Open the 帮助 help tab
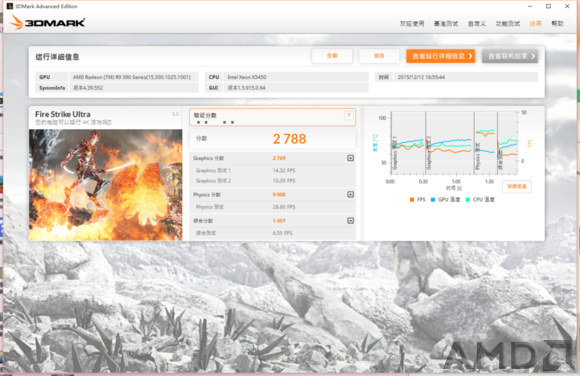Screen dimensions: 580x376 [557, 23]
